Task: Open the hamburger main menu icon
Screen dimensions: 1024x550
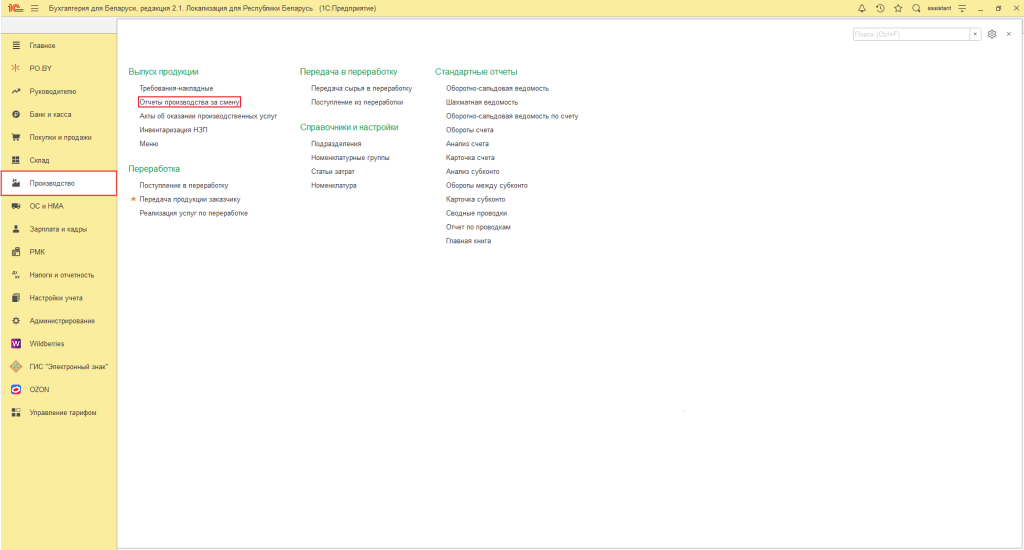Action: pos(33,8)
